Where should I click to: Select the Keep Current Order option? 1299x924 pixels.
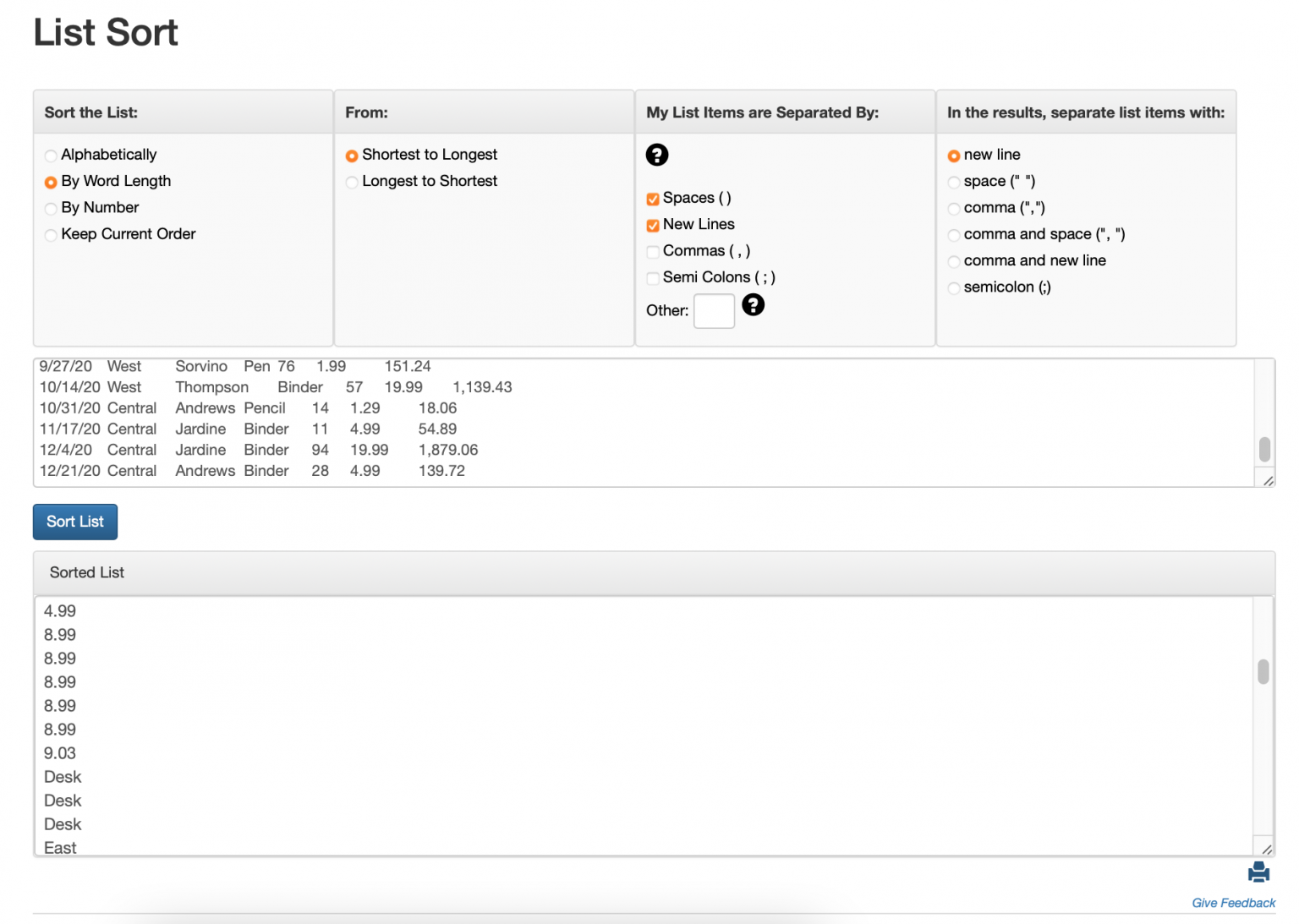point(51,235)
